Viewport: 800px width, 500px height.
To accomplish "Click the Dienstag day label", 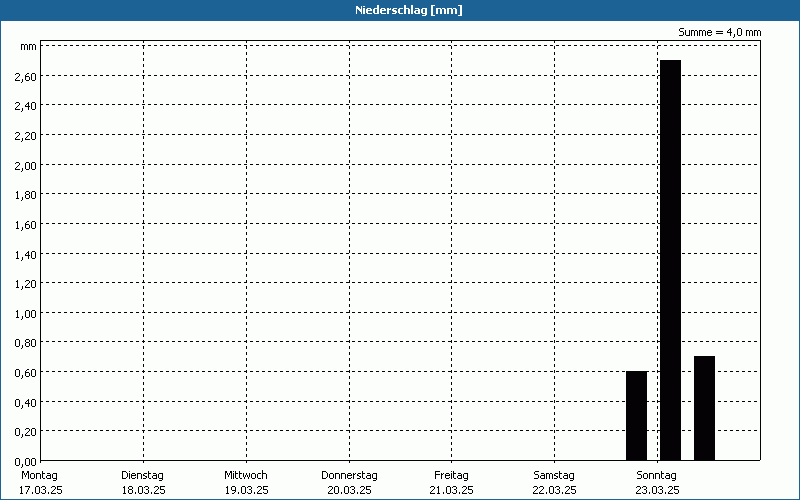I will 142,476.
